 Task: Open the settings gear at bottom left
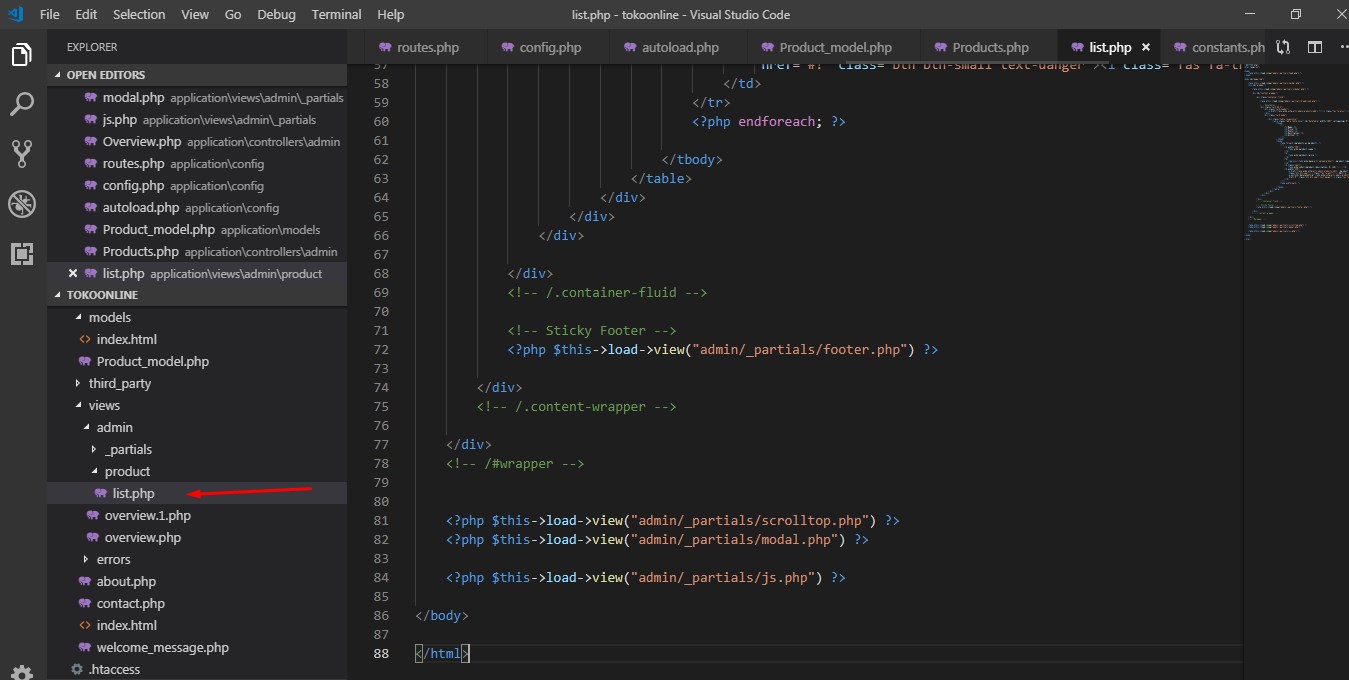(22, 673)
